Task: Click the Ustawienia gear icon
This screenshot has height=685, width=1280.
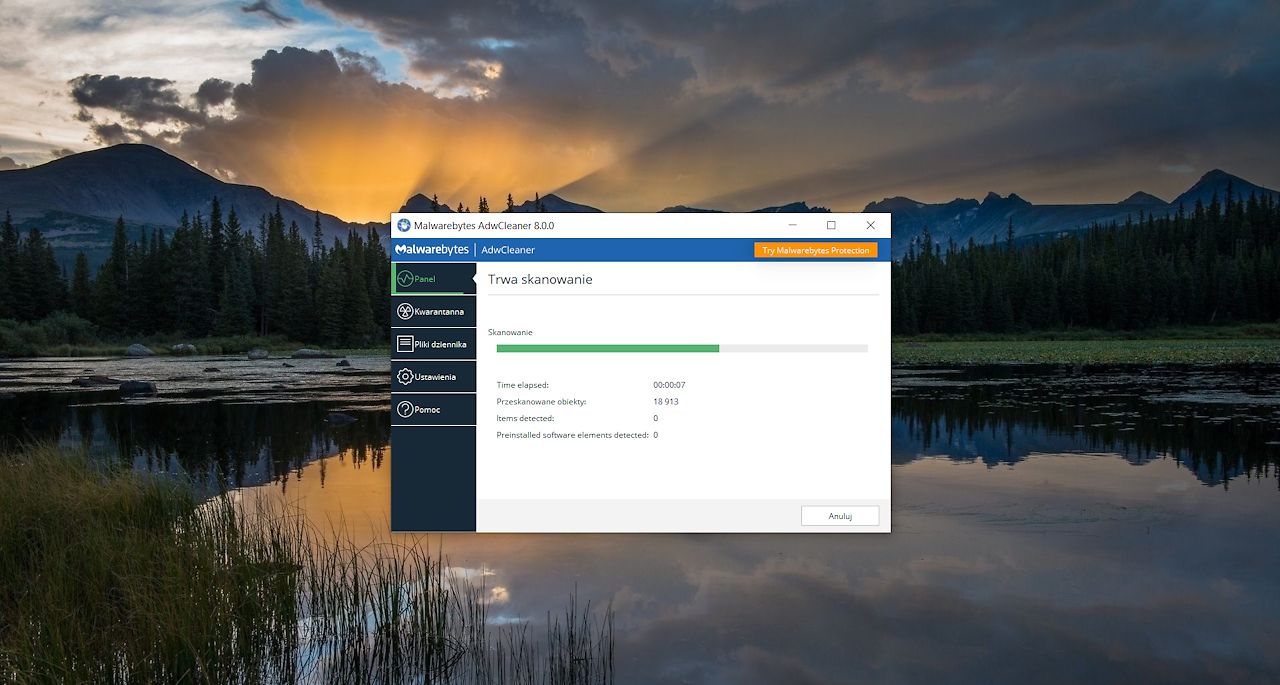Action: (x=405, y=377)
